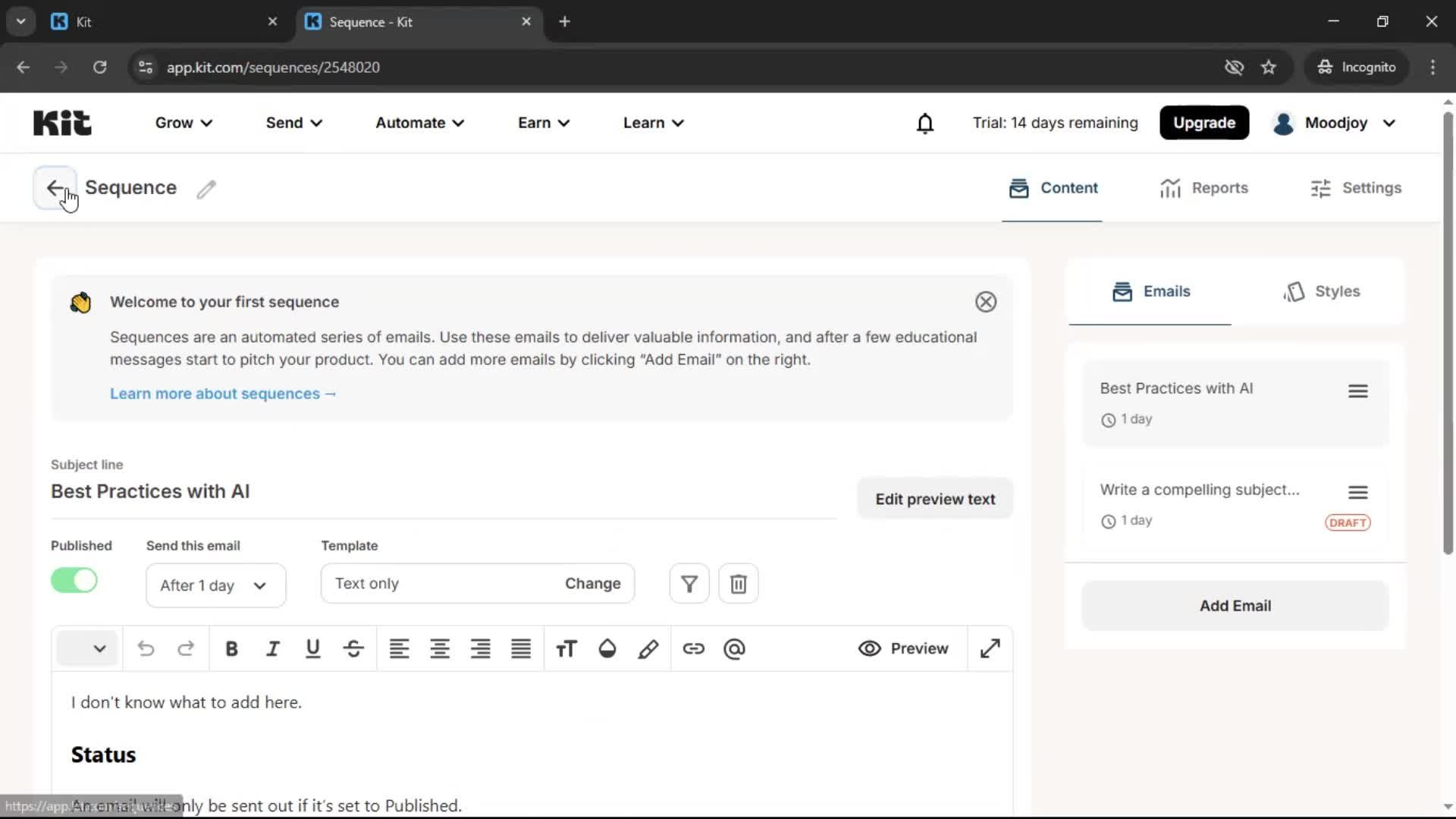Preview the email content
Screen dimensions: 1456x819
click(904, 648)
